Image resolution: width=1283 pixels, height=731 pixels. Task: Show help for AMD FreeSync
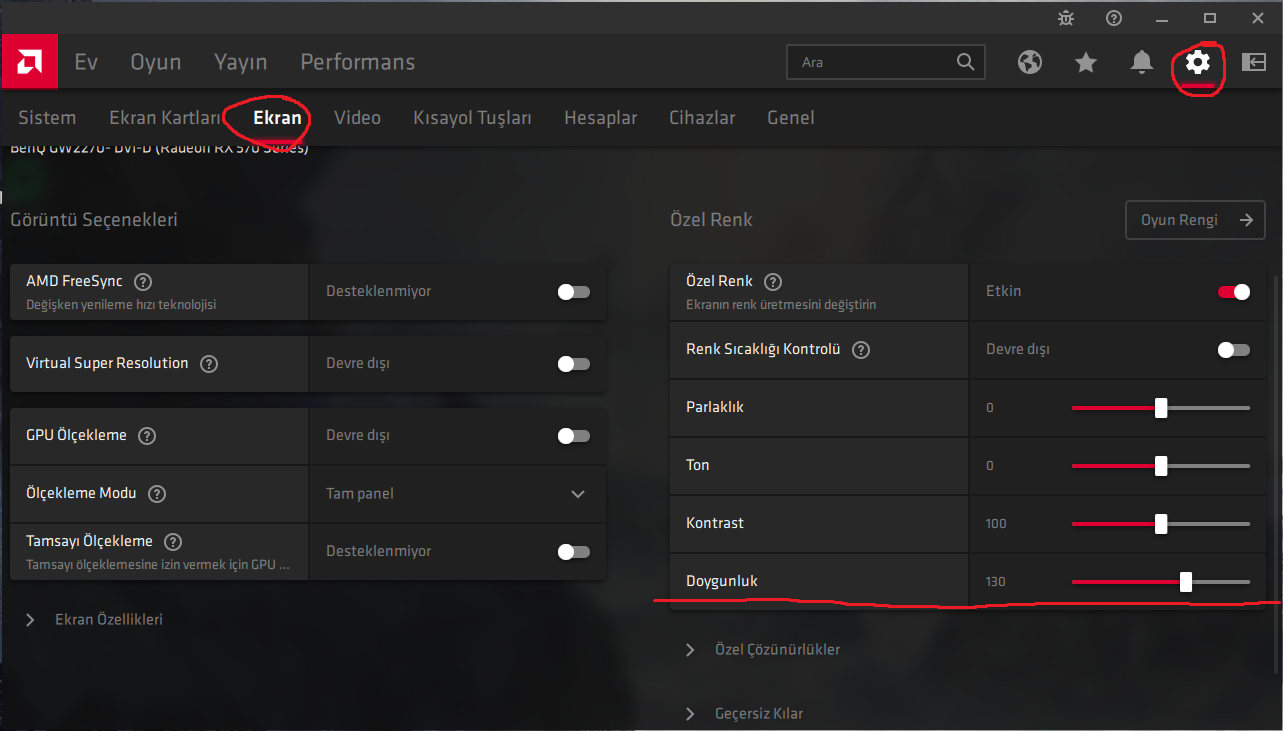point(143,282)
